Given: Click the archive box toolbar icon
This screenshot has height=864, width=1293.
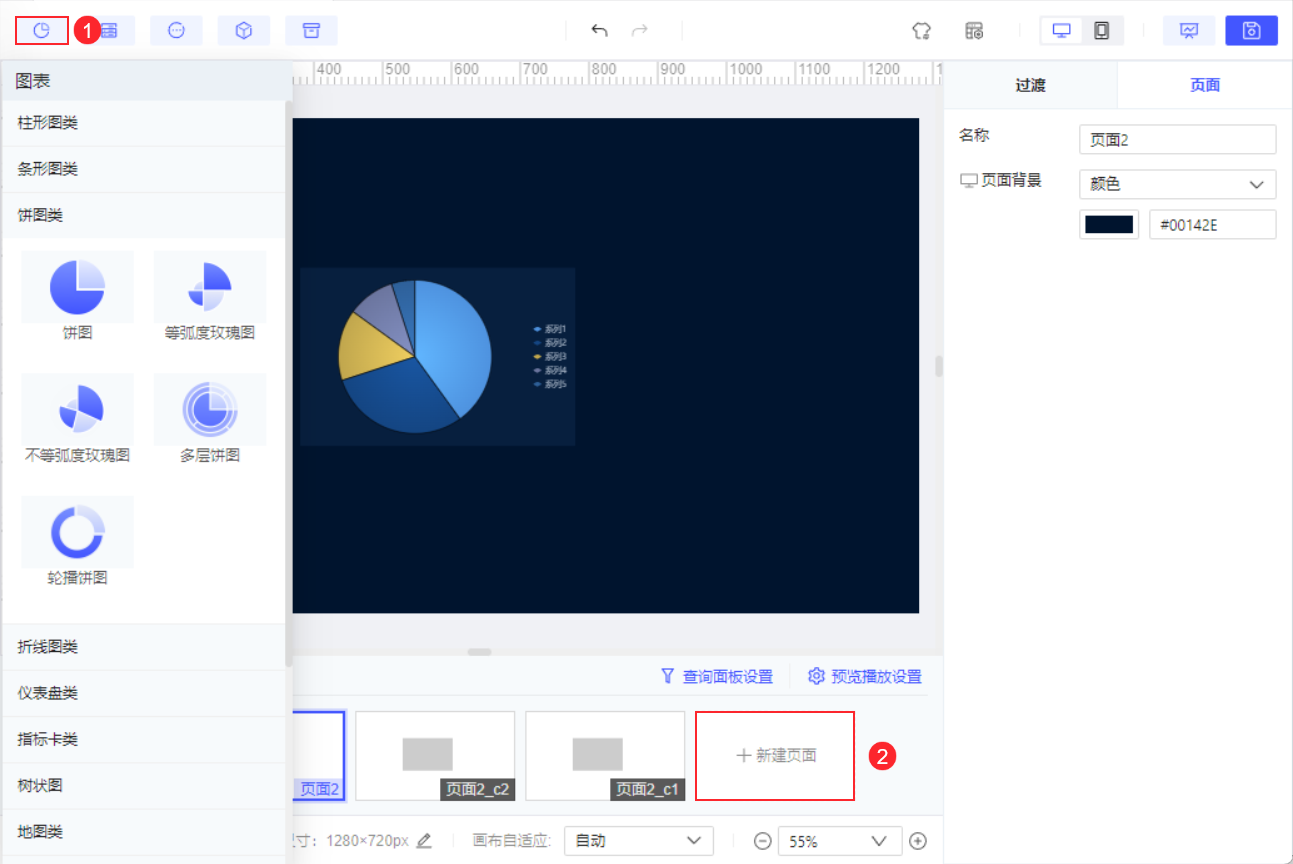Looking at the screenshot, I should pyautogui.click(x=311, y=31).
